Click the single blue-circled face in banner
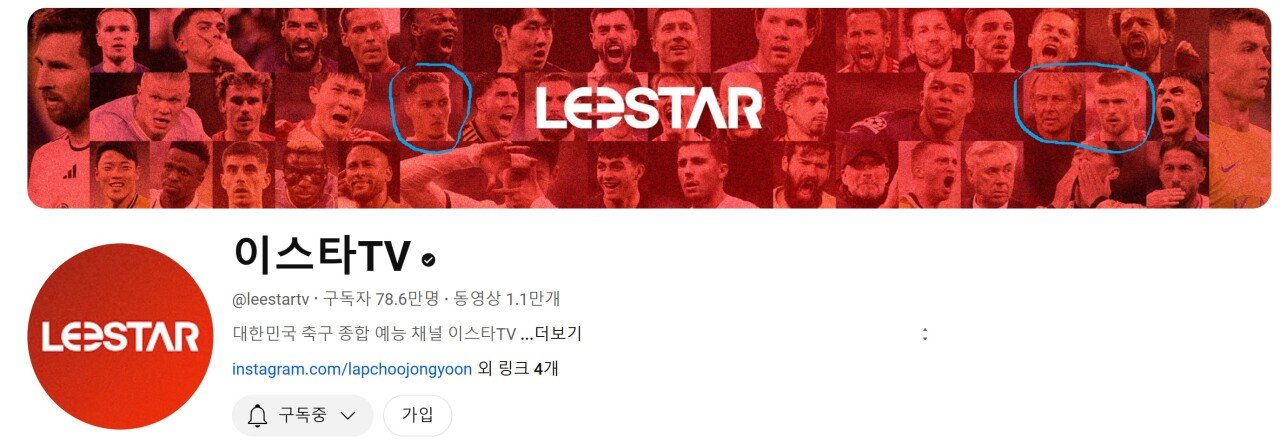The height and width of the screenshot is (444, 1280). (x=430, y=109)
